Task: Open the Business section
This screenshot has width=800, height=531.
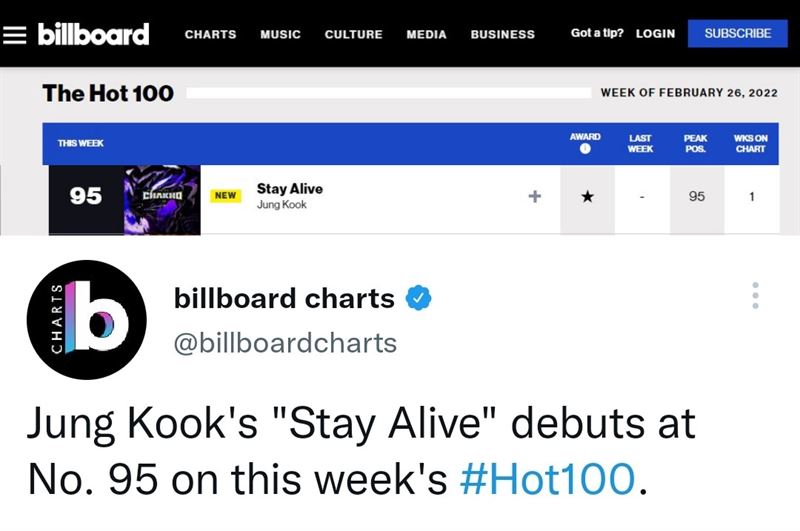Action: pos(502,34)
